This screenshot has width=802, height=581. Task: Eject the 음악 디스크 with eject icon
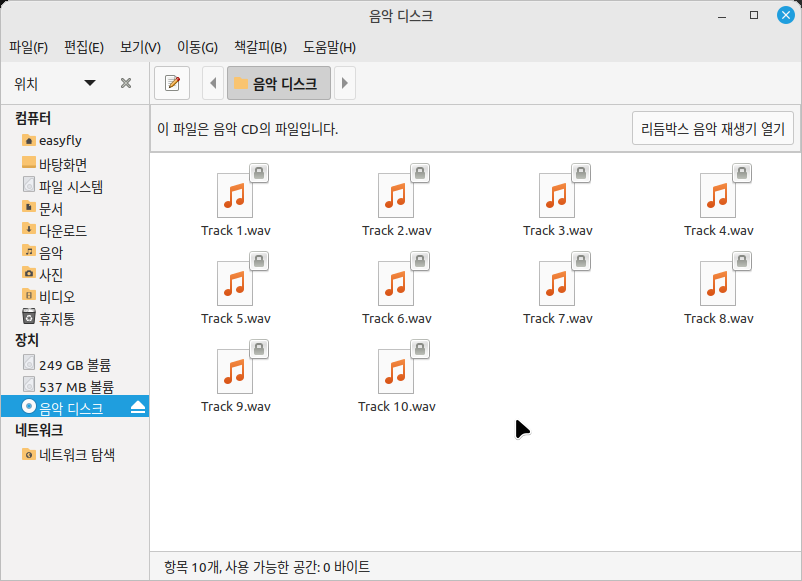(x=138, y=407)
